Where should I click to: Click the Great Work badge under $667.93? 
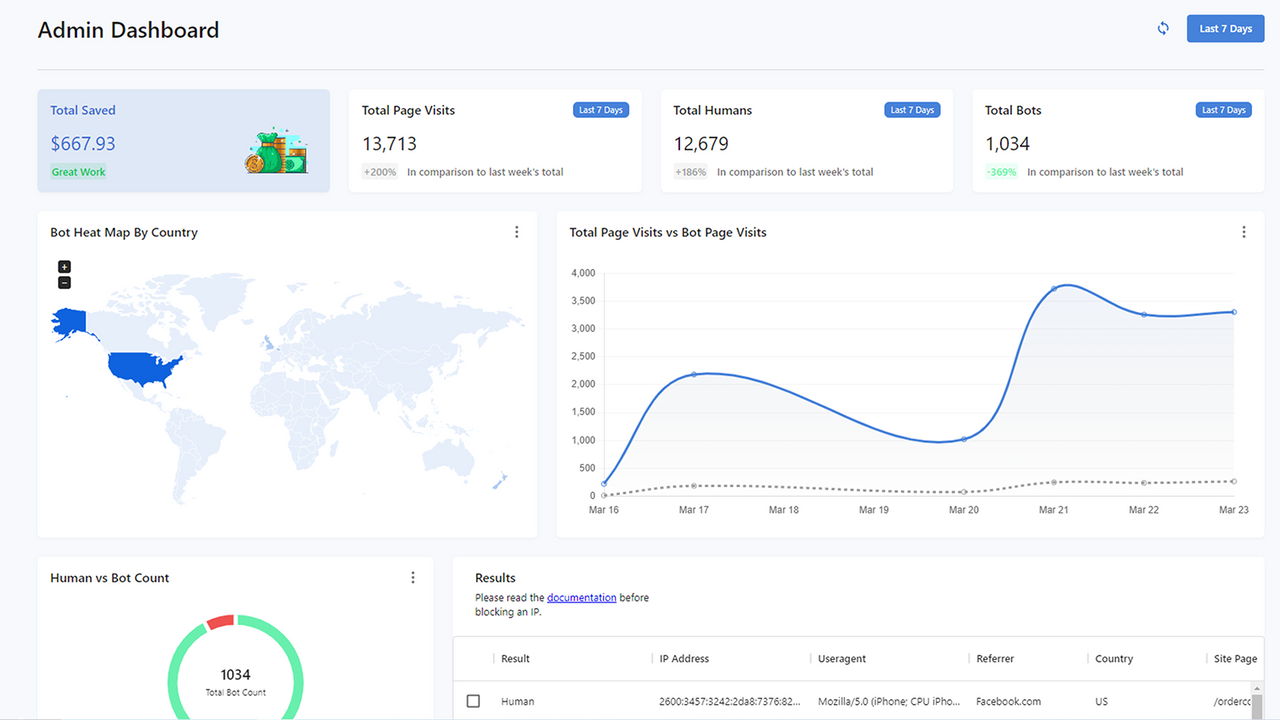click(78, 171)
